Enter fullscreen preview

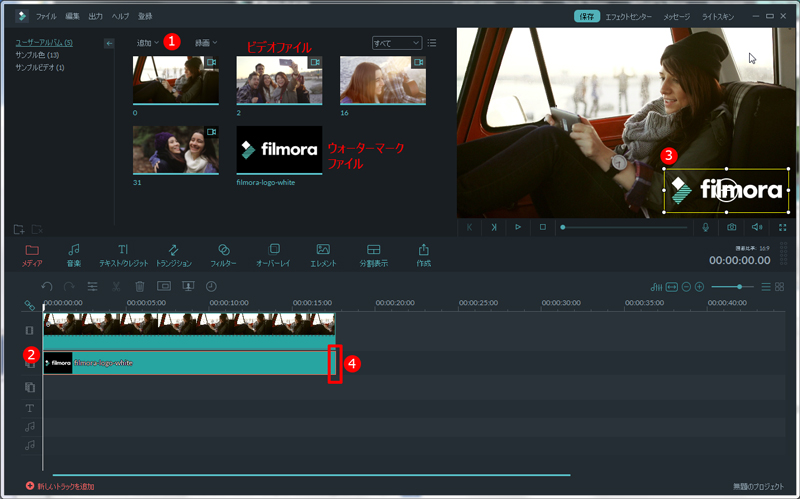tap(783, 228)
